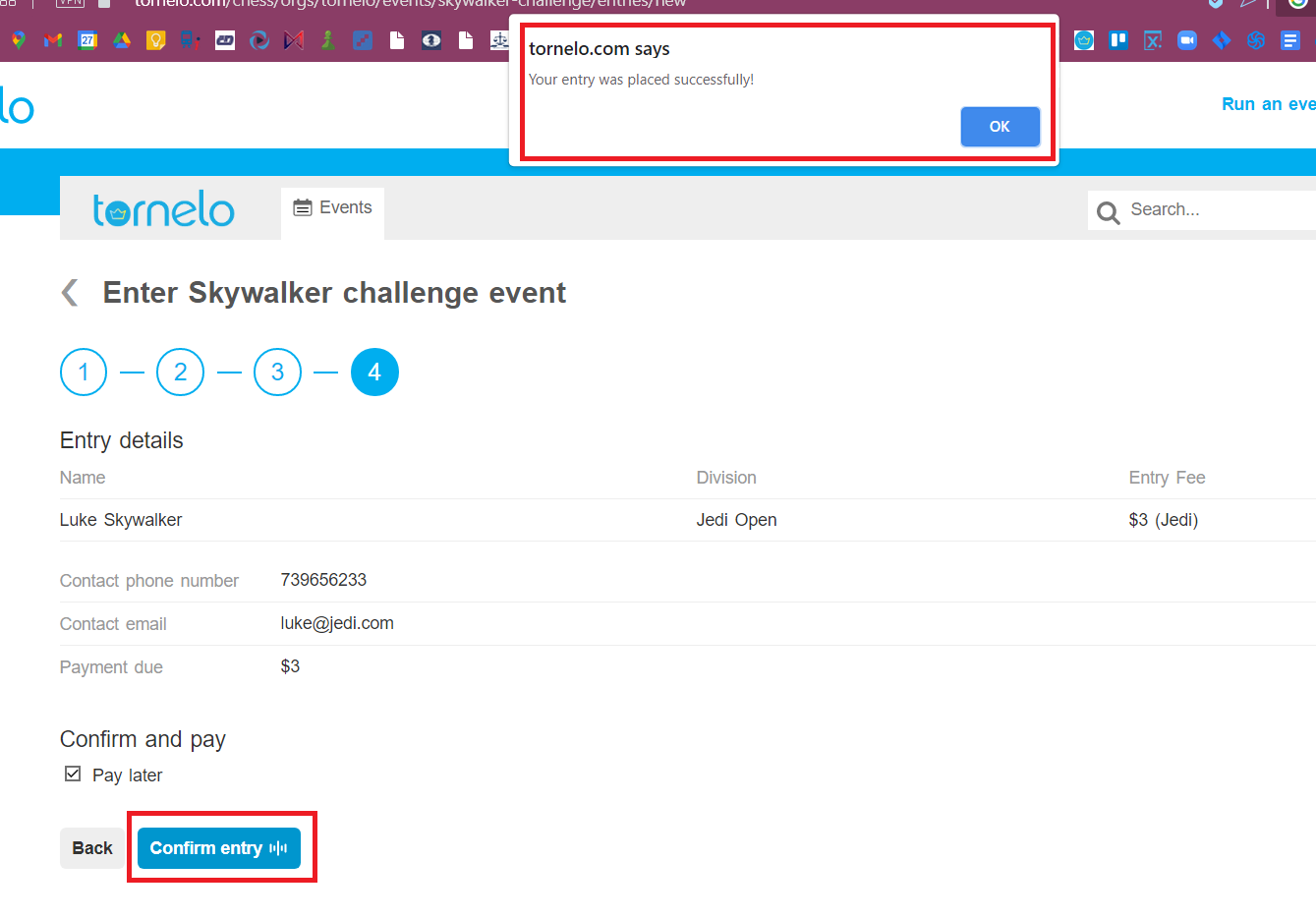The width and height of the screenshot is (1316, 919).
Task: Open the Google Calendar bookmark
Action: tap(87, 40)
